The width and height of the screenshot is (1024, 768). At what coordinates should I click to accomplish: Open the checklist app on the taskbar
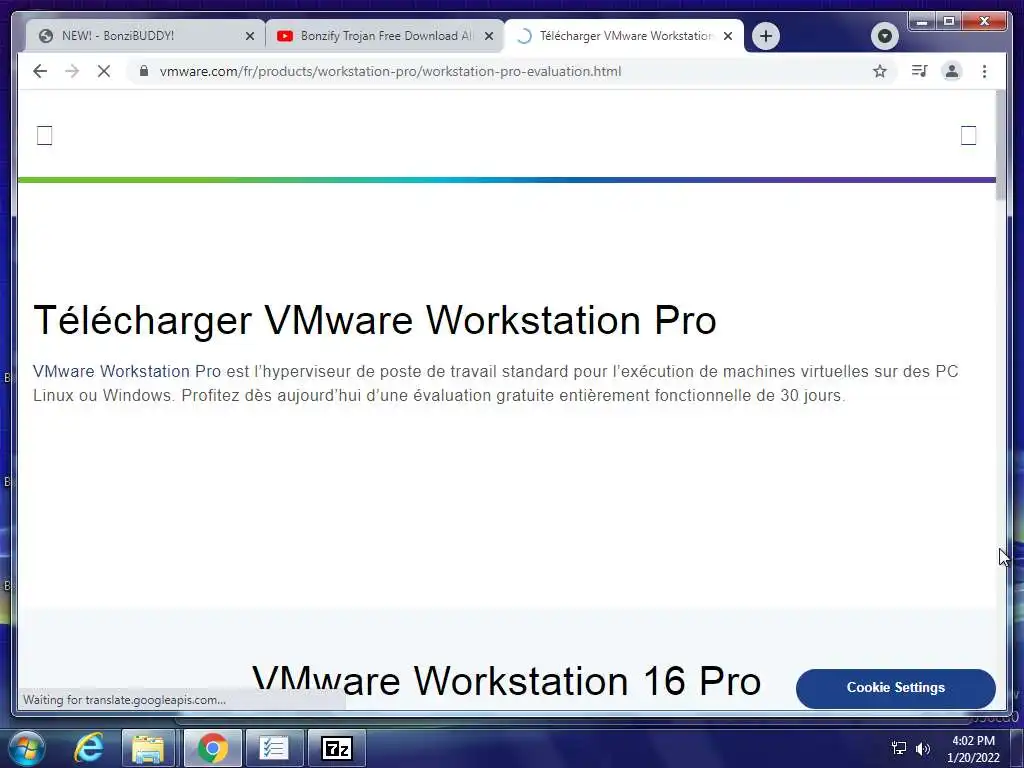click(x=273, y=748)
